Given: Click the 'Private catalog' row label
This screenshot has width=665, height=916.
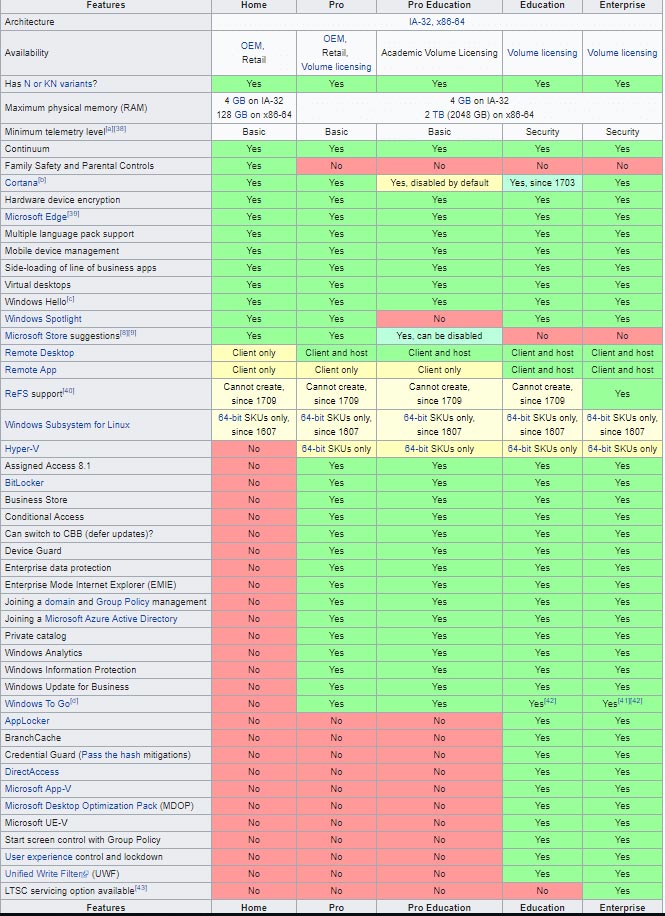Looking at the screenshot, I should coord(35,636).
